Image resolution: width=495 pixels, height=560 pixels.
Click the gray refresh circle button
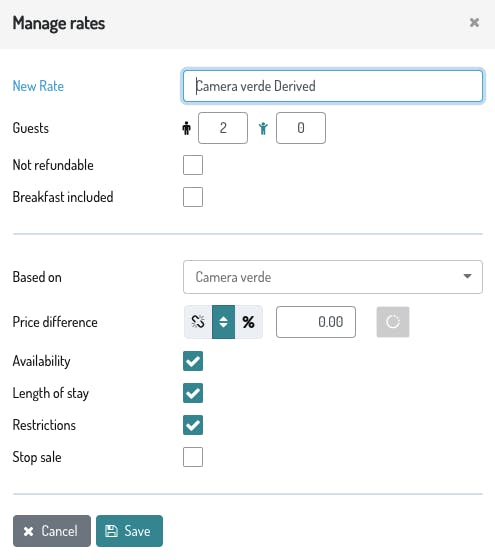(x=393, y=322)
